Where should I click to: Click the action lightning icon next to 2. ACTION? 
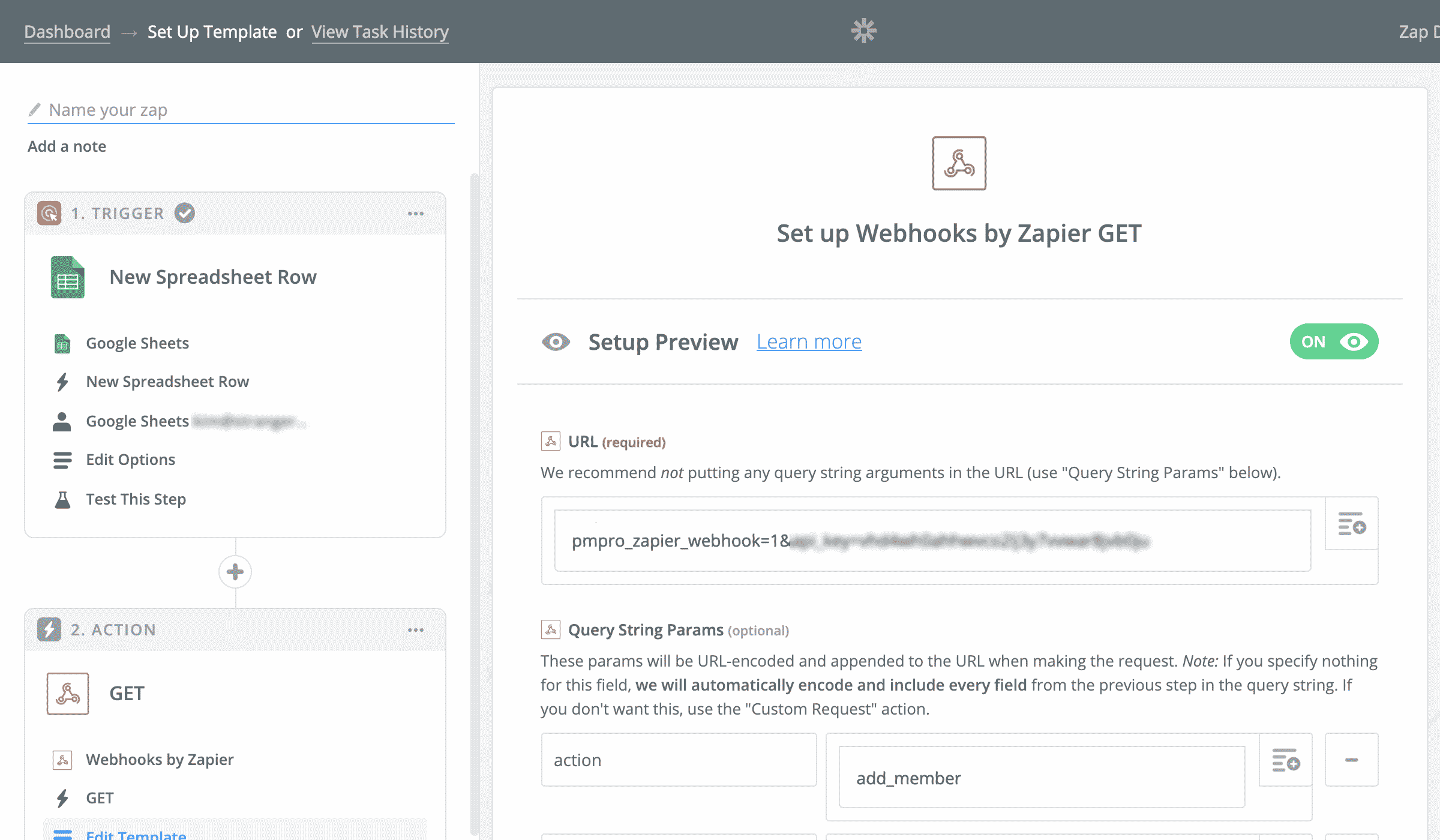point(49,629)
